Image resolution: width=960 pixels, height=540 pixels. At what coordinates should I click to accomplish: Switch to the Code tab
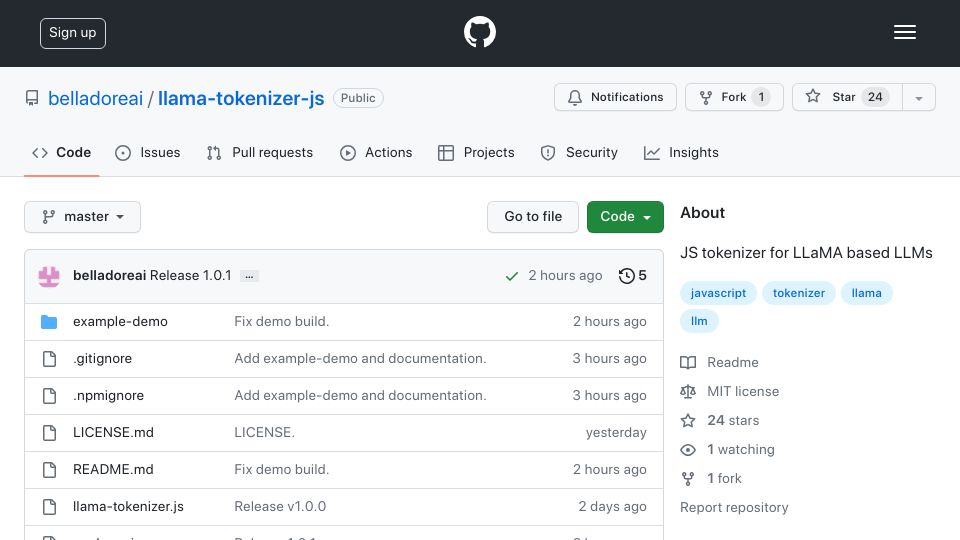point(61,152)
